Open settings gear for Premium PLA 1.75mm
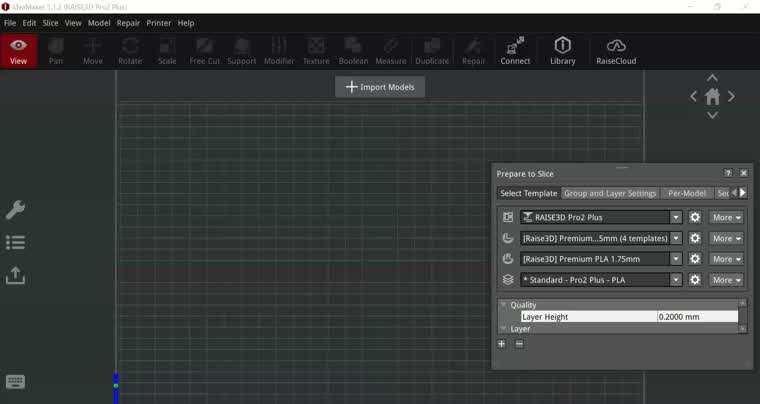This screenshot has width=760, height=404. [695, 259]
